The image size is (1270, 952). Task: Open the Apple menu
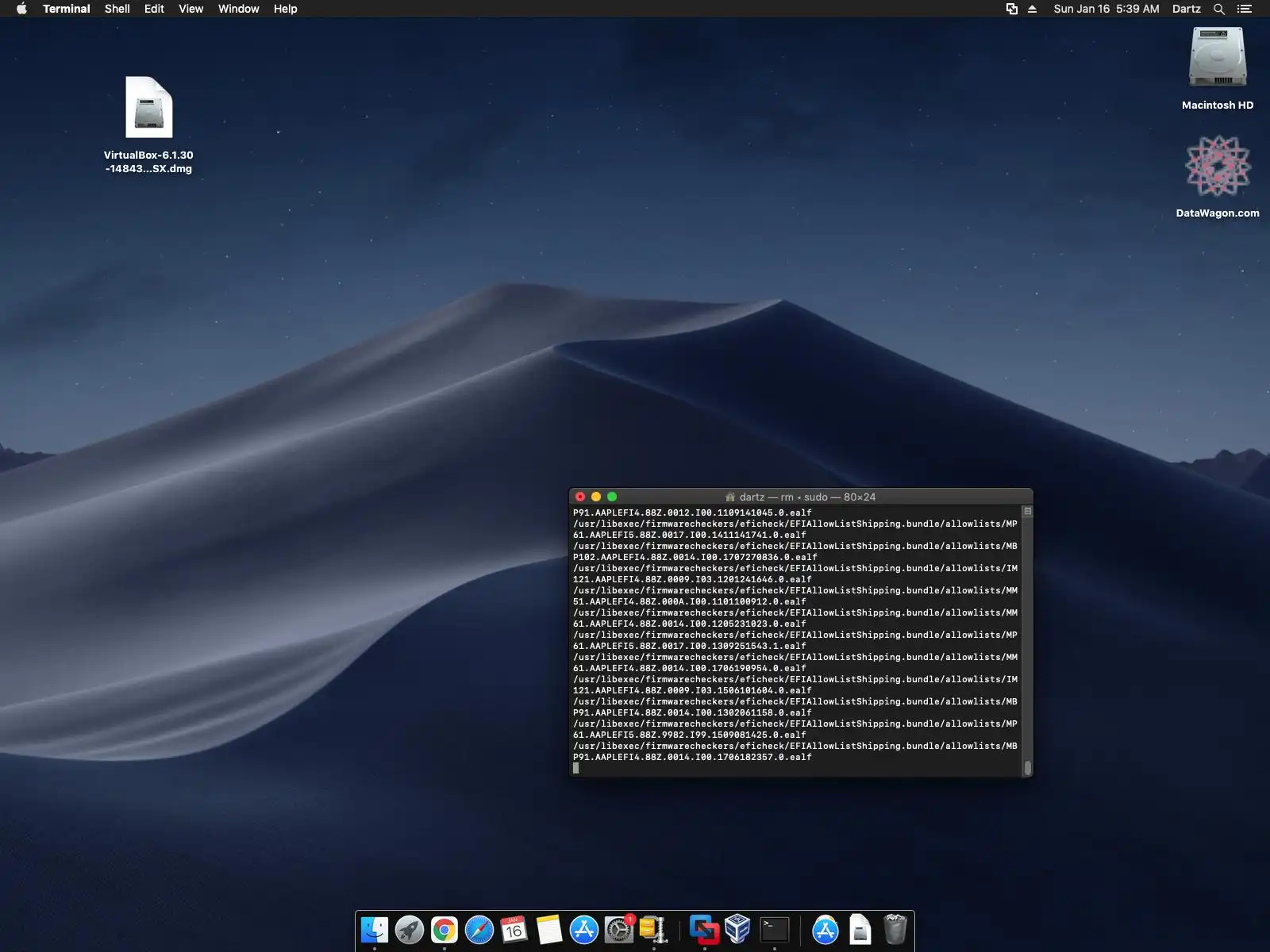tap(21, 9)
